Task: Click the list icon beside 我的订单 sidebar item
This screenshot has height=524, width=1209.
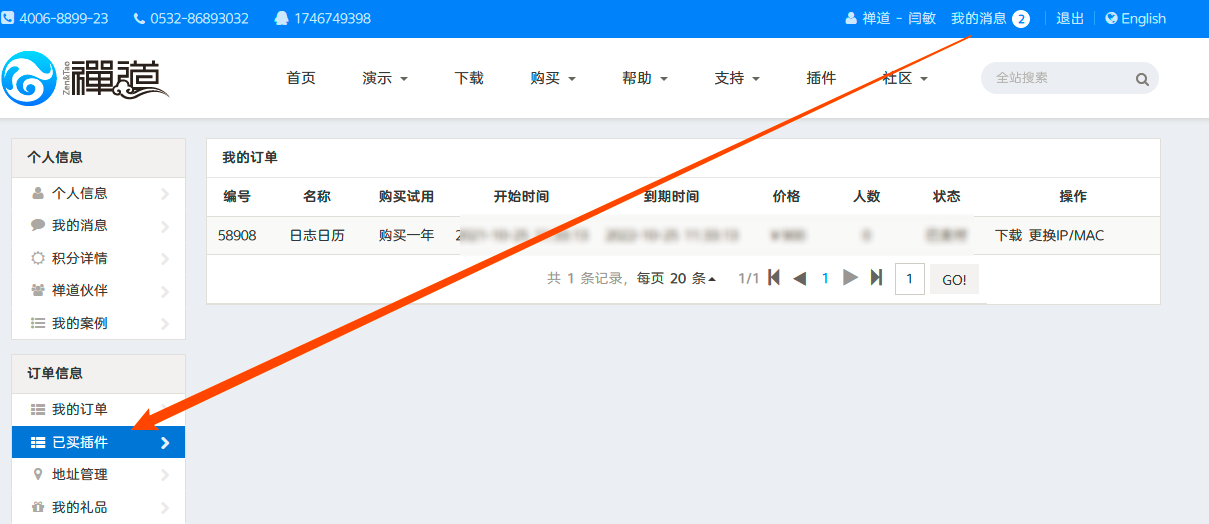Action: click(x=38, y=409)
